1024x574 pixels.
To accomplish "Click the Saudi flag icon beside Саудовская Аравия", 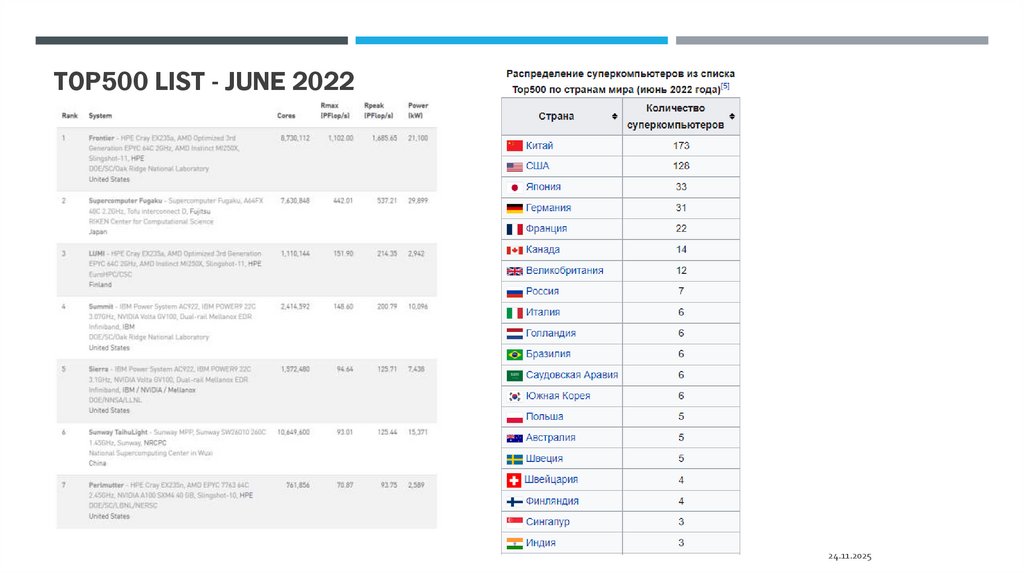I will point(515,375).
